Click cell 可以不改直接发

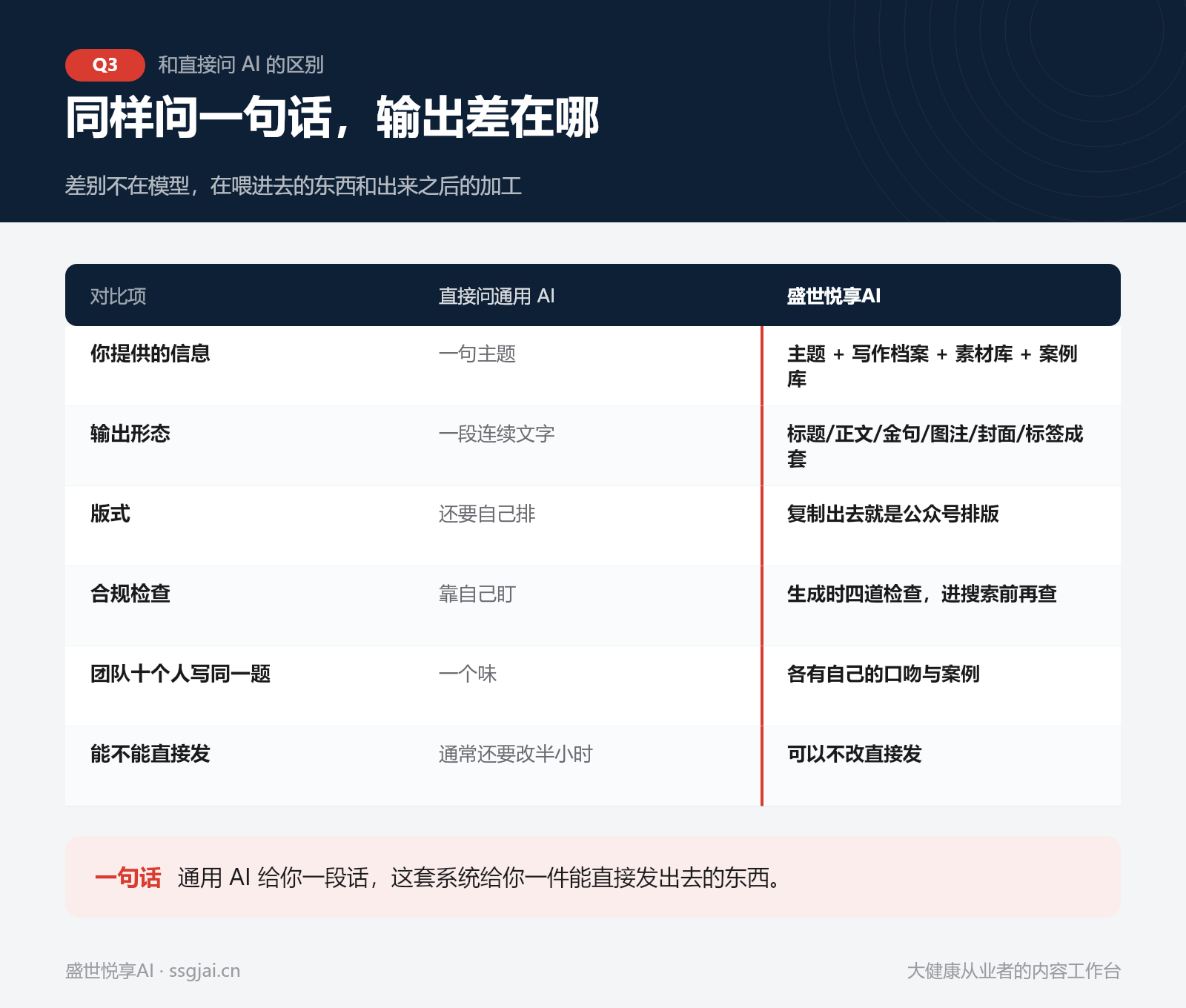(x=855, y=754)
